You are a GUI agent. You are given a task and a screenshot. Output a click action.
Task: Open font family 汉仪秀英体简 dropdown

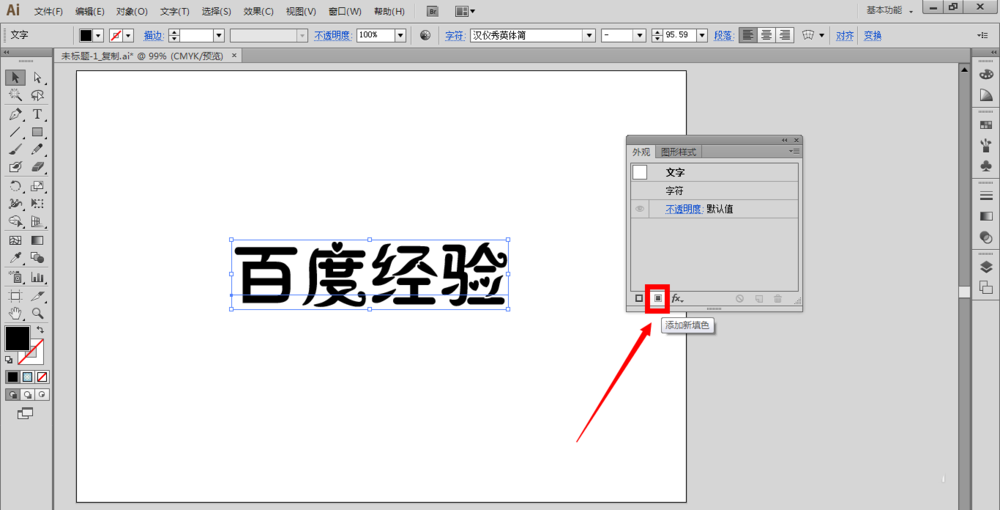click(x=590, y=36)
